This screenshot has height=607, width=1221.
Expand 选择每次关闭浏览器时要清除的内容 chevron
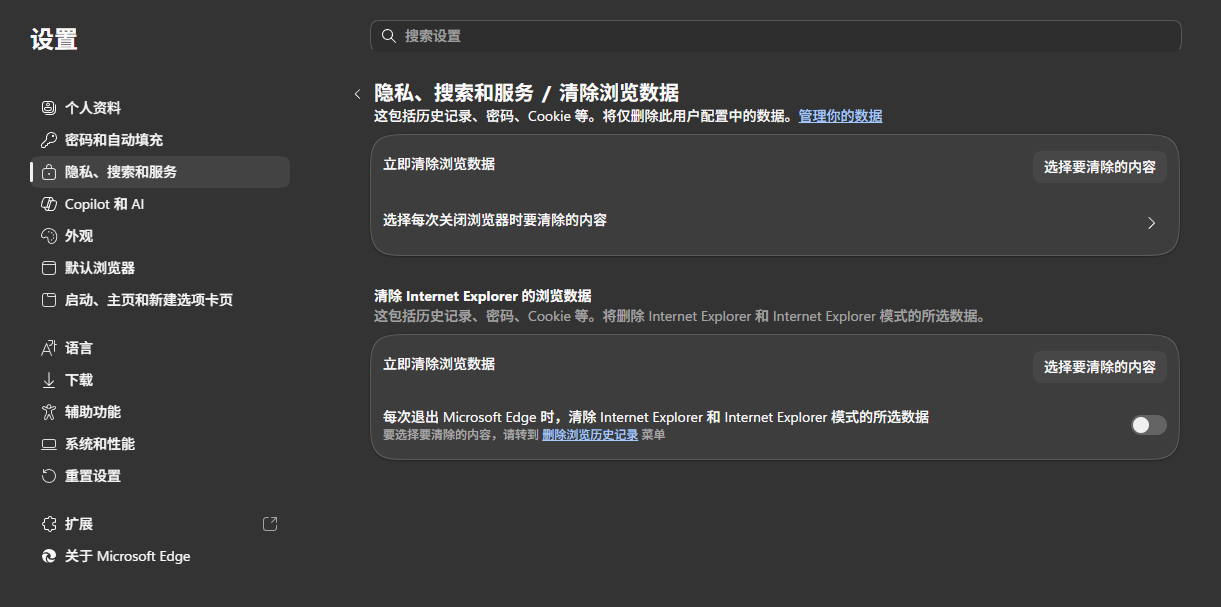[x=1151, y=223]
